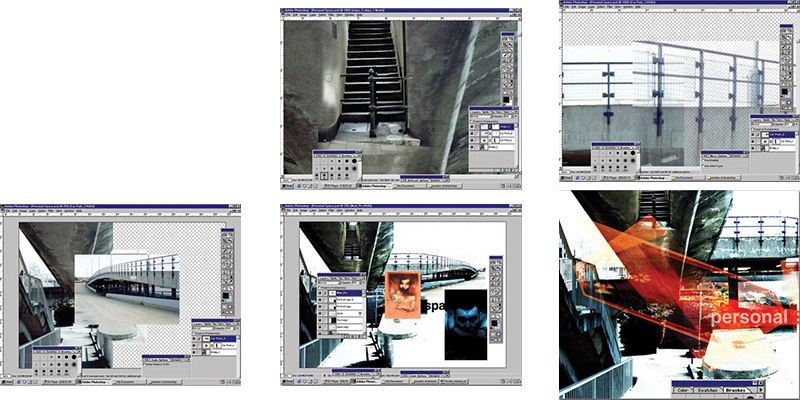Image resolution: width=800 pixels, height=400 pixels.
Task: Open layer blend mode dropdown in portraits screenshot
Action: 329,283
